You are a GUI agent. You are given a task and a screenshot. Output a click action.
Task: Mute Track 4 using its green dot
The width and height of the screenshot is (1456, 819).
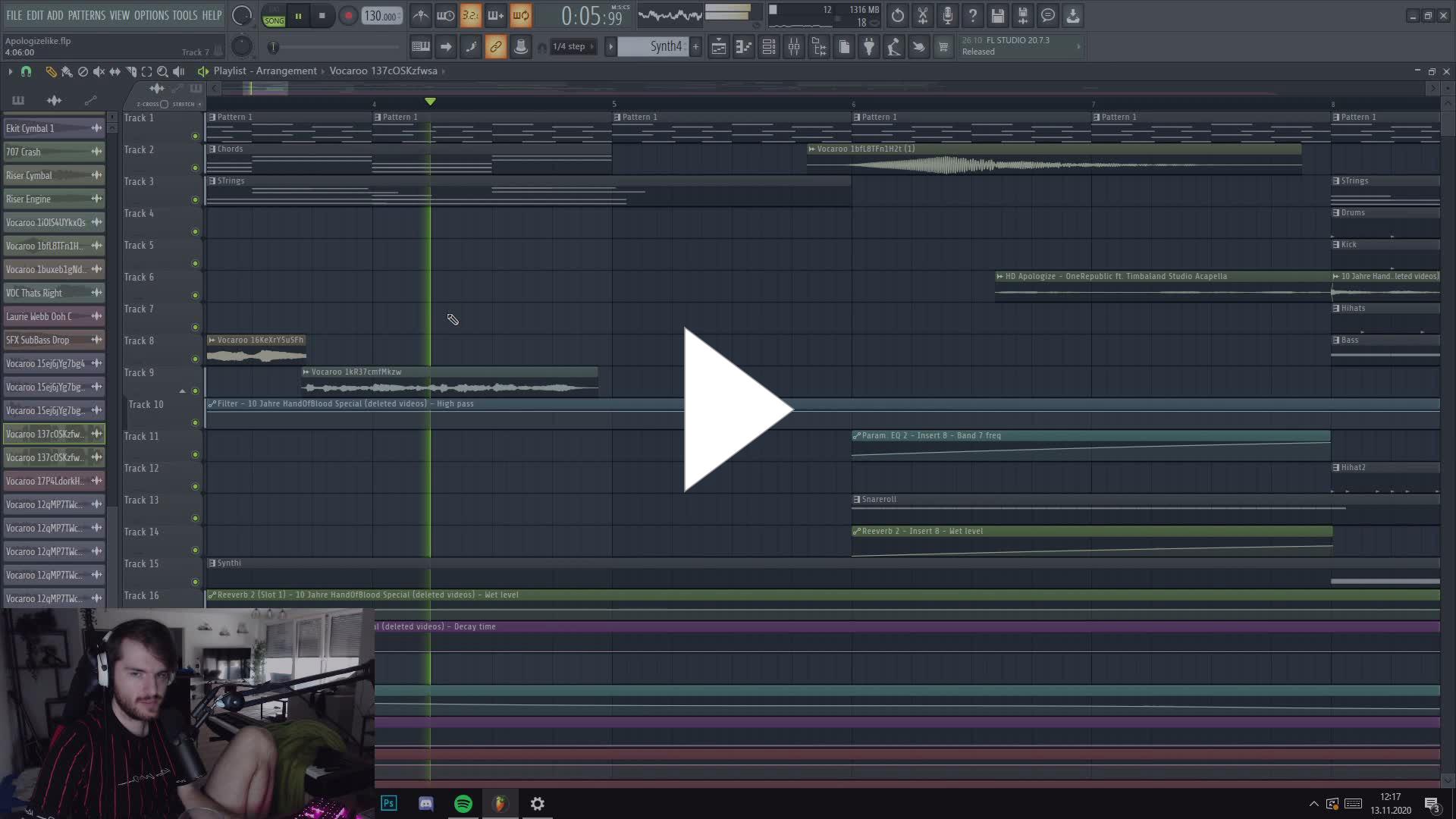[195, 231]
